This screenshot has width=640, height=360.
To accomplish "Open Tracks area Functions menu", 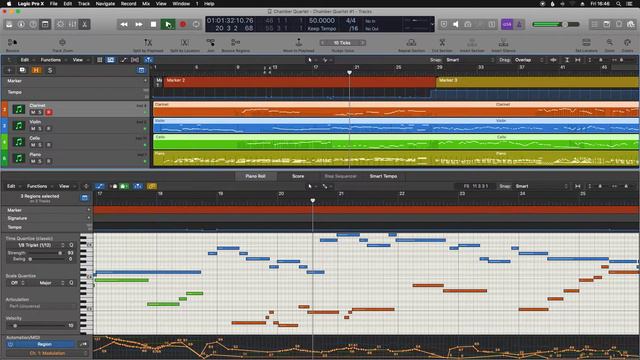I will point(51,60).
